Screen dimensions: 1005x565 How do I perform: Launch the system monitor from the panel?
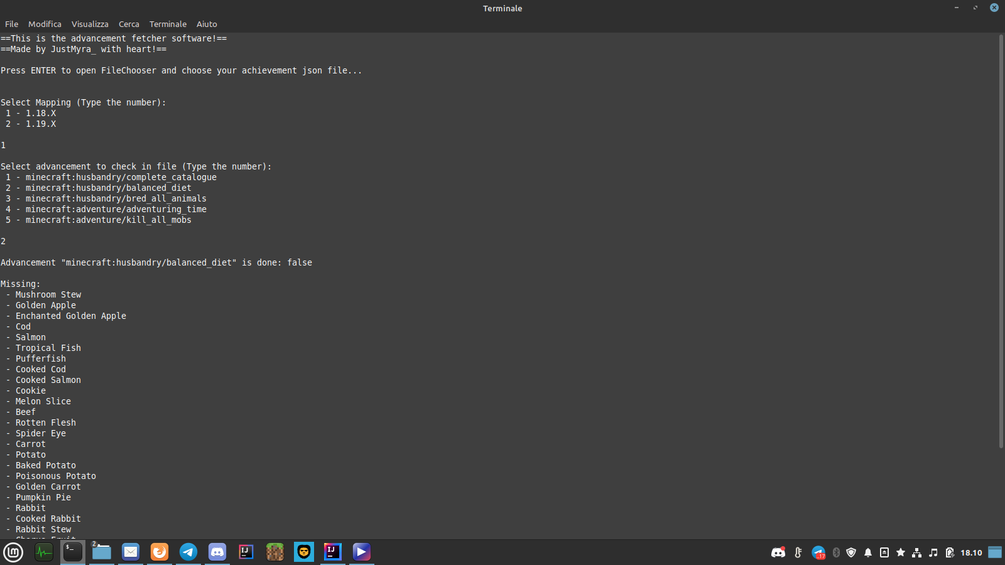[44, 552]
